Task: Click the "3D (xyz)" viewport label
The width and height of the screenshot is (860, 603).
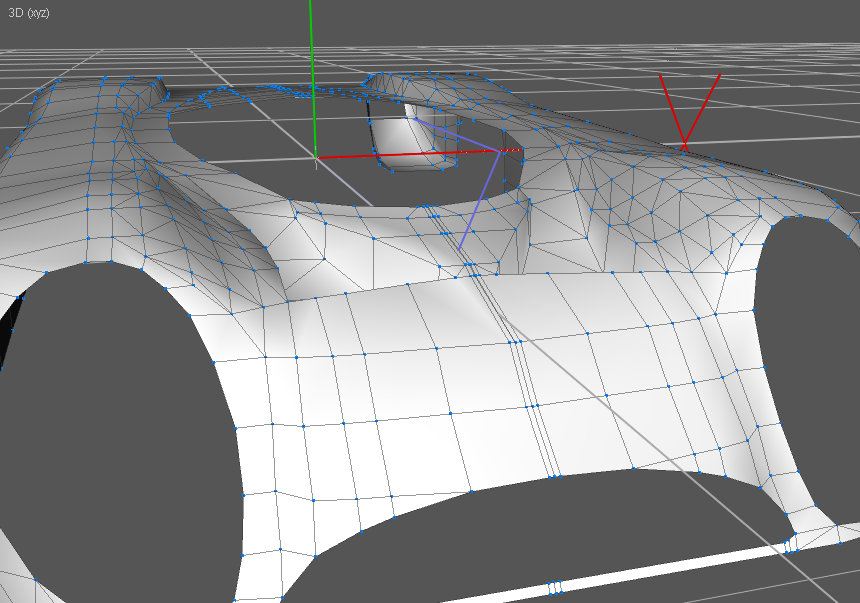Action: 29,13
